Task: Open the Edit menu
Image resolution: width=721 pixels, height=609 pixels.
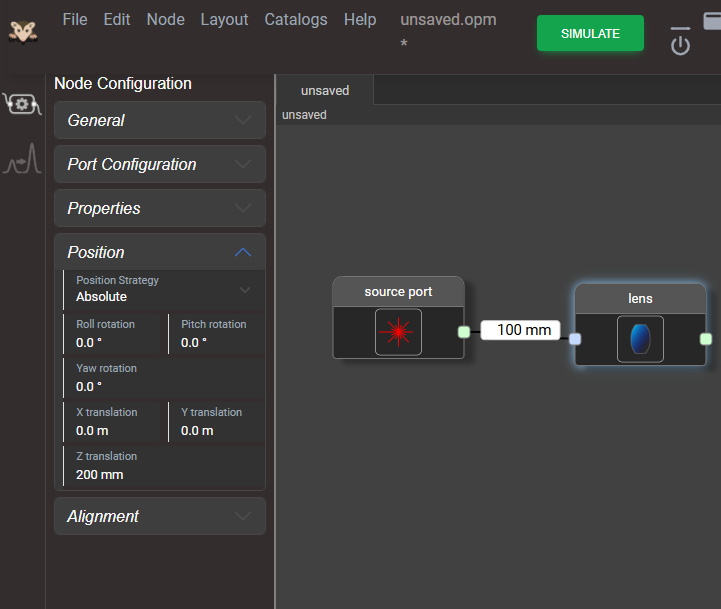Action: 117,20
